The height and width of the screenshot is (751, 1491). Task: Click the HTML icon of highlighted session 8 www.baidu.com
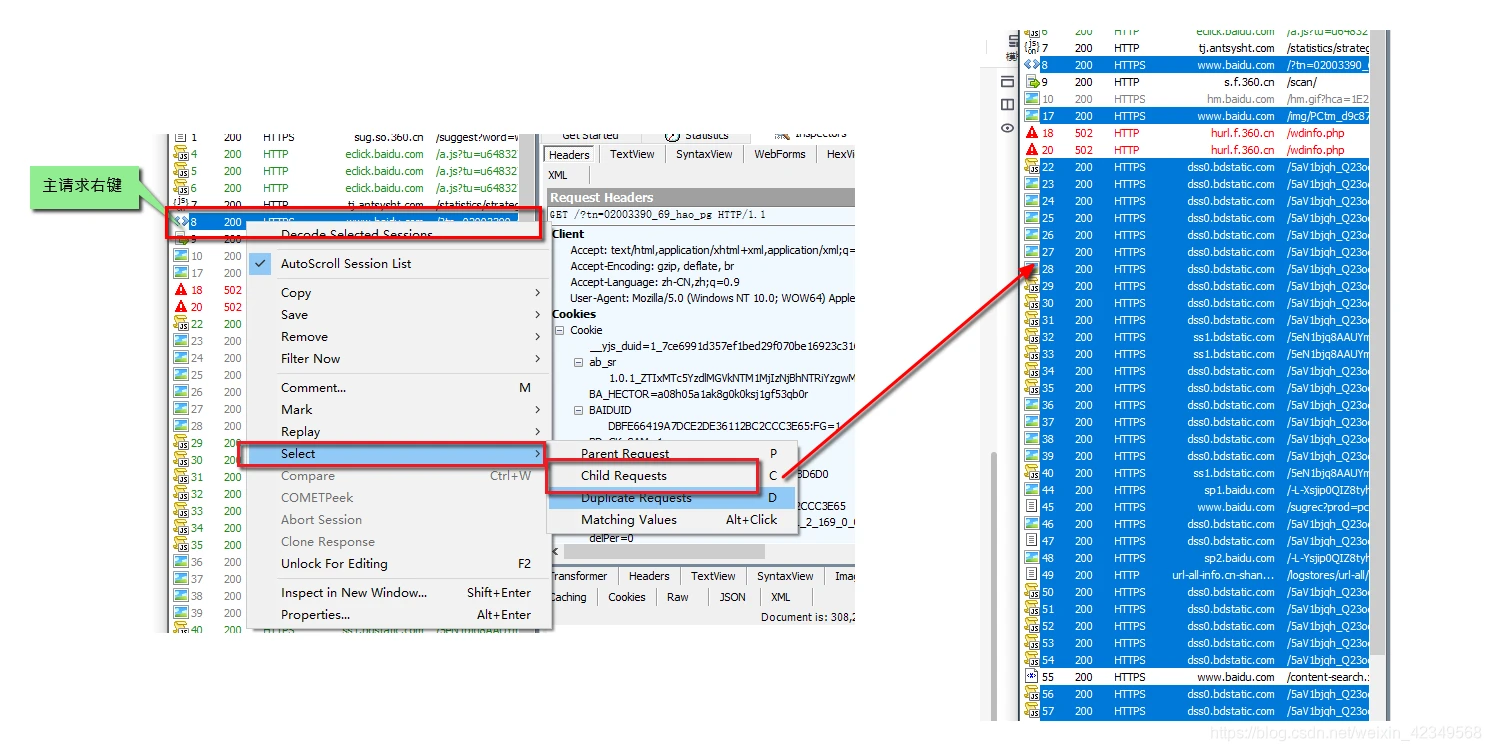click(1032, 65)
